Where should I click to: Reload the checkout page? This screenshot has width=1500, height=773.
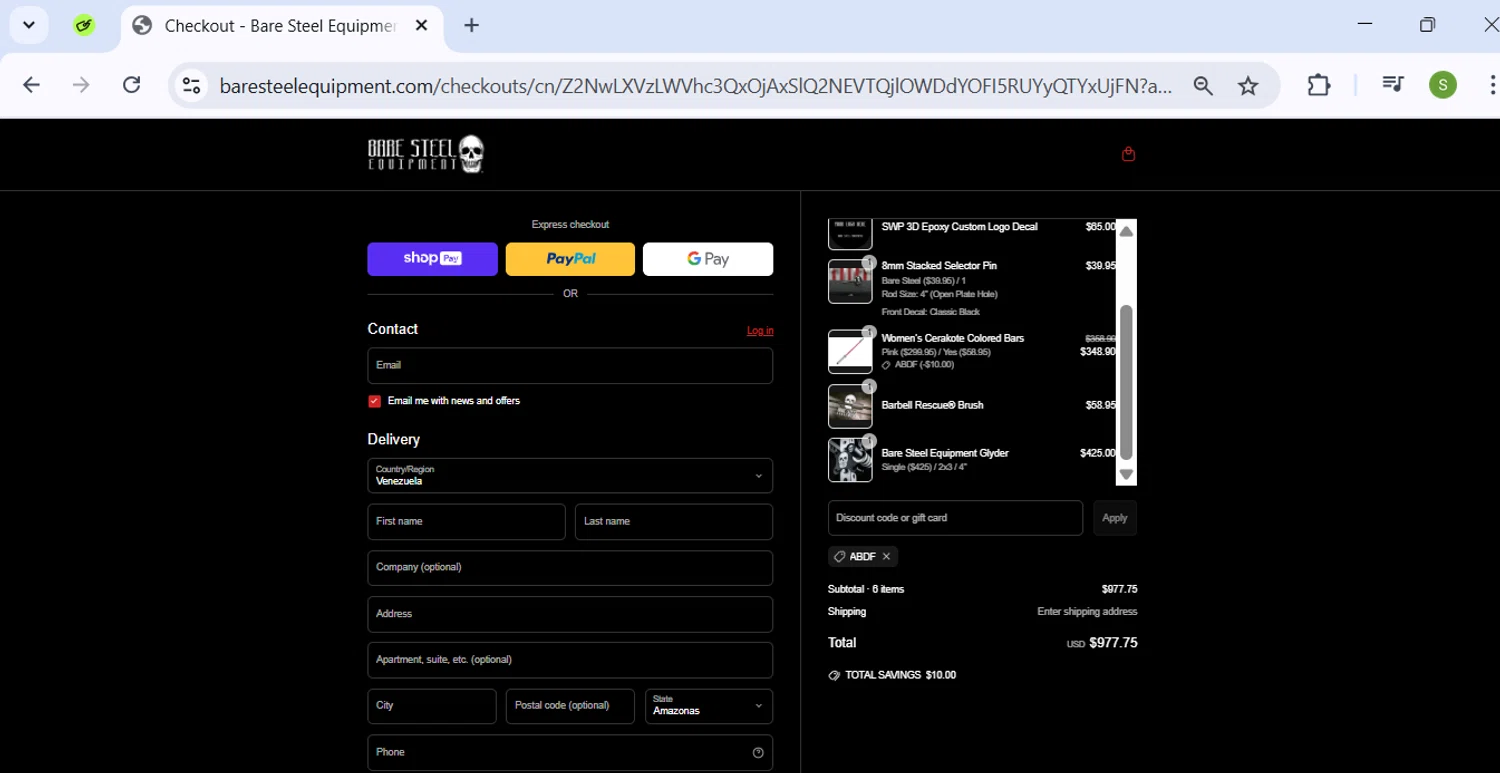[x=131, y=85]
